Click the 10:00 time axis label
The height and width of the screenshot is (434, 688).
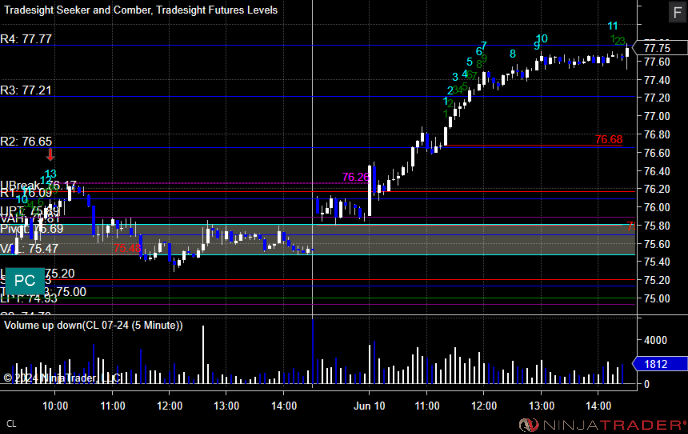(55, 406)
